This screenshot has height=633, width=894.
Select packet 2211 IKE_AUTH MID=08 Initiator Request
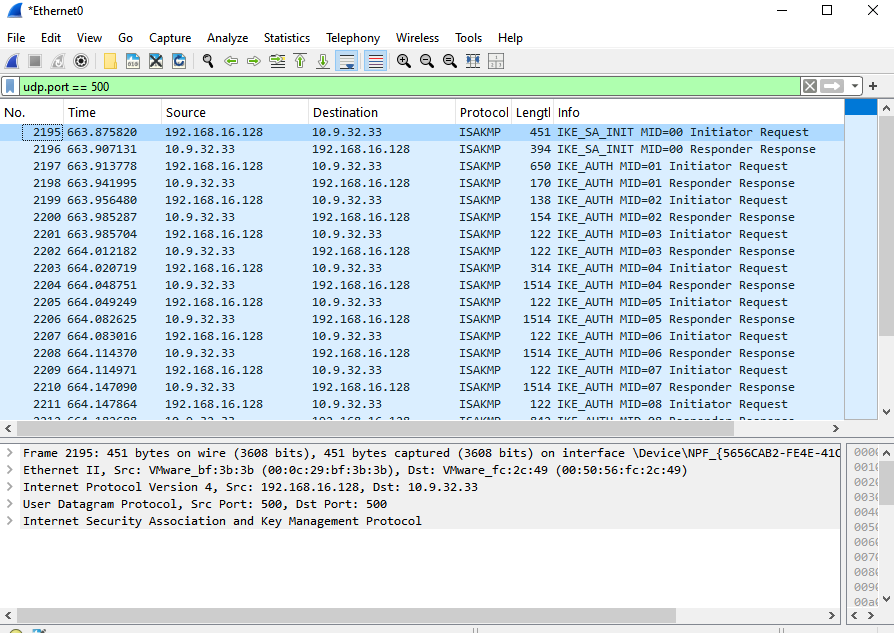coord(422,404)
